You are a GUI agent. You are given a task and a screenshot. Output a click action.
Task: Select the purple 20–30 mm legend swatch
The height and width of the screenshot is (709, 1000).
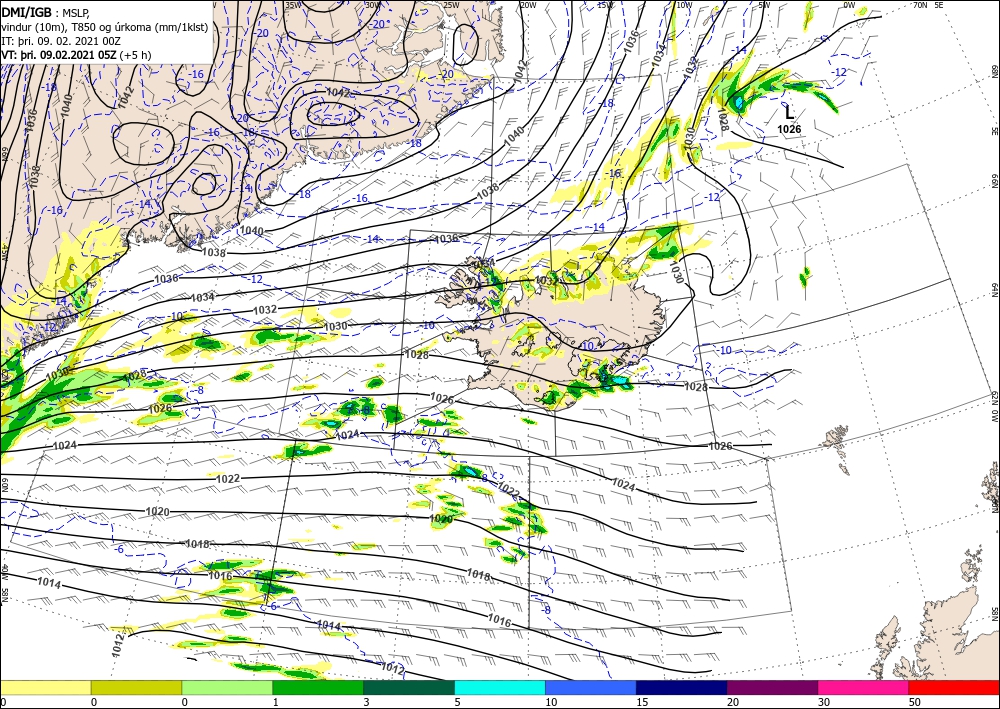(x=772, y=687)
